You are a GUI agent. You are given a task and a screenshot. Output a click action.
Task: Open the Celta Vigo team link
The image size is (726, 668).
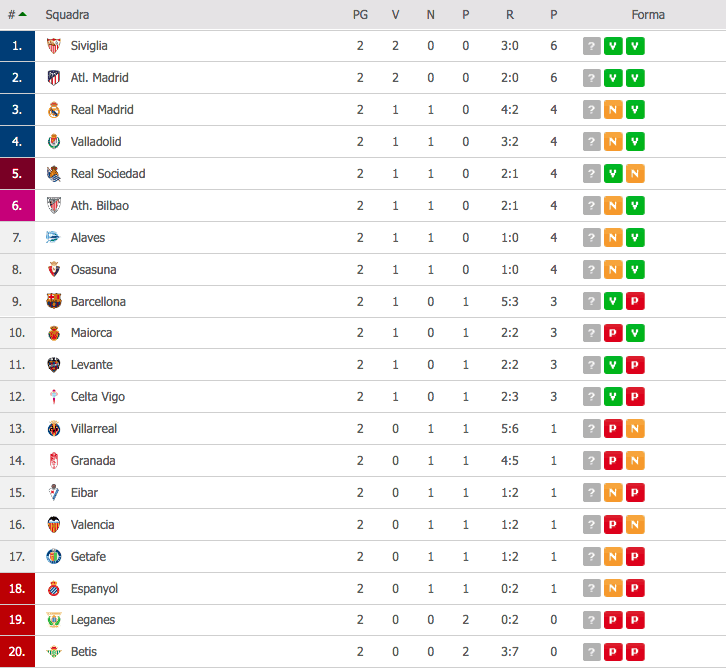tap(98, 397)
